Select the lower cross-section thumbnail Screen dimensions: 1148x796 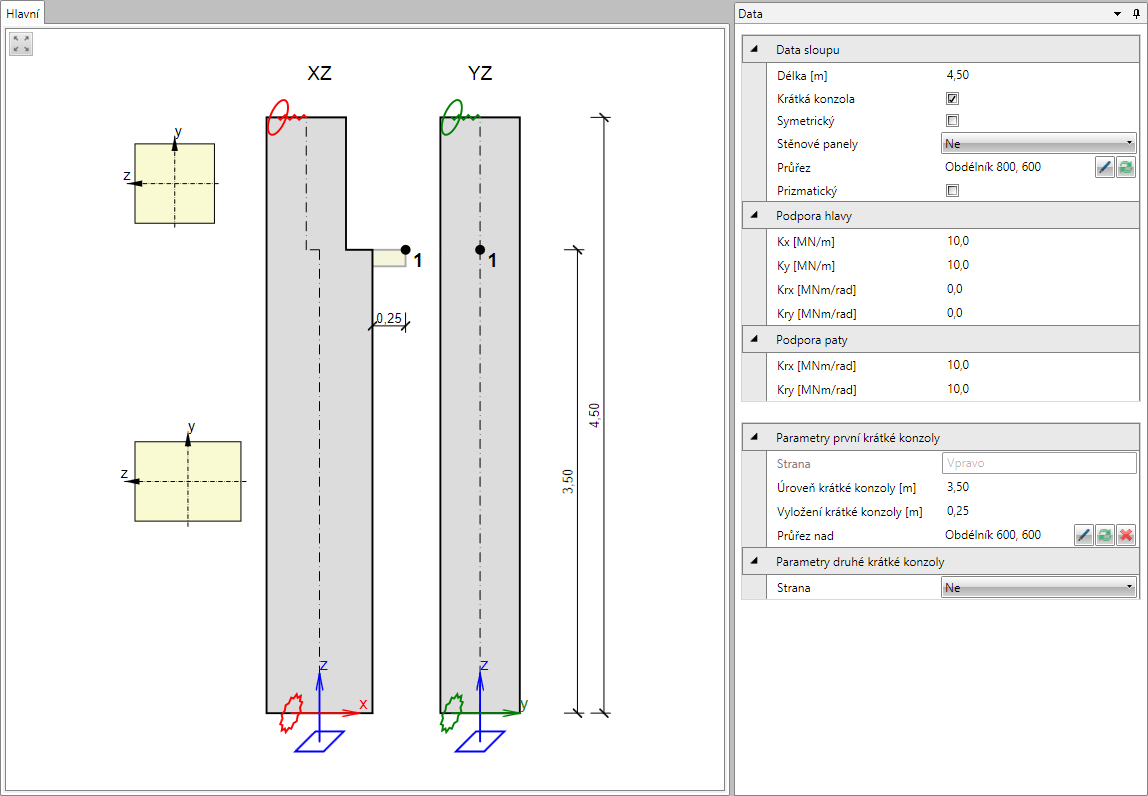(188, 481)
